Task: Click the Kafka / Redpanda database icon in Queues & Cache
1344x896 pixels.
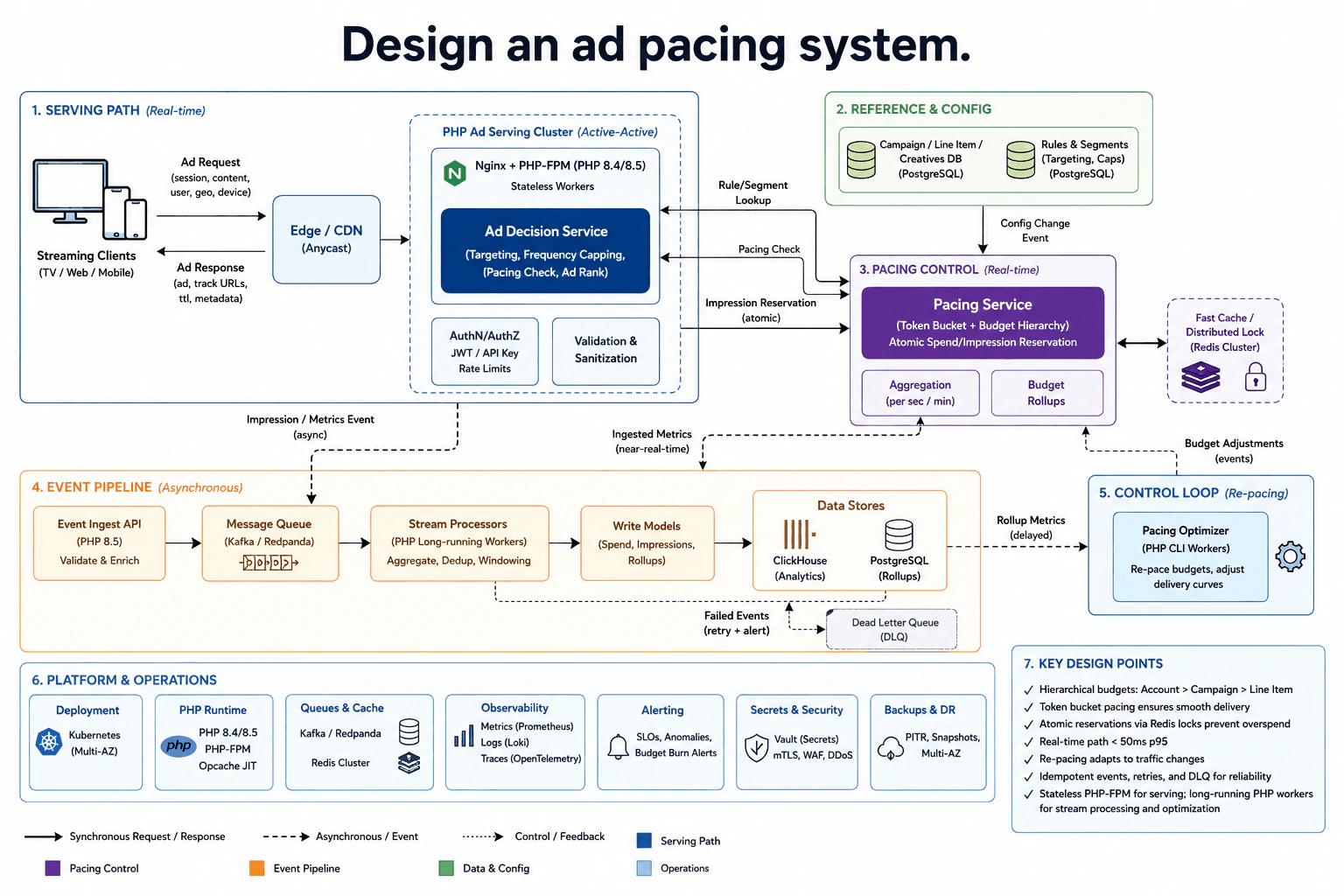Action: click(409, 731)
